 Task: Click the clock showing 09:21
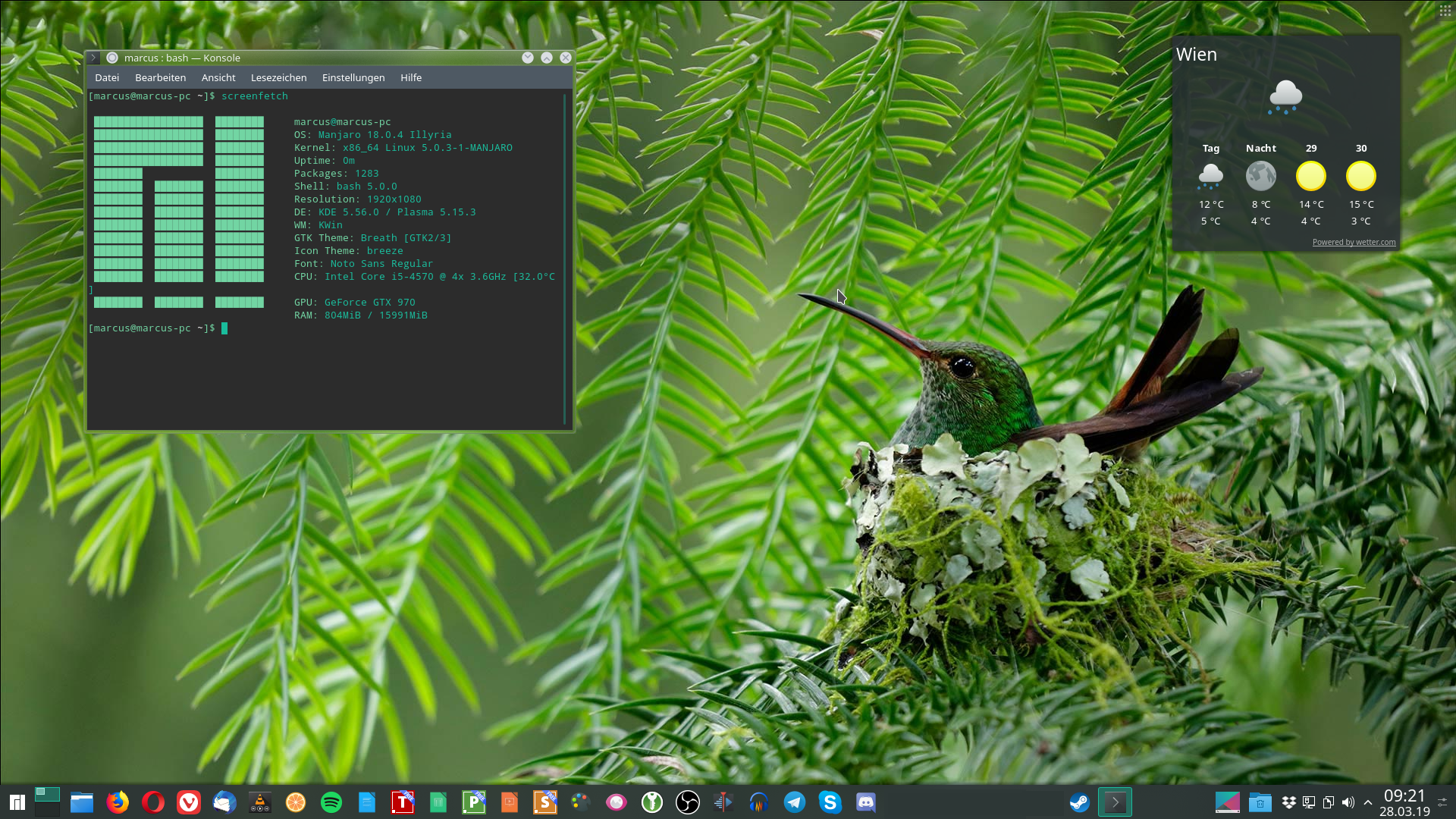coord(1404,795)
